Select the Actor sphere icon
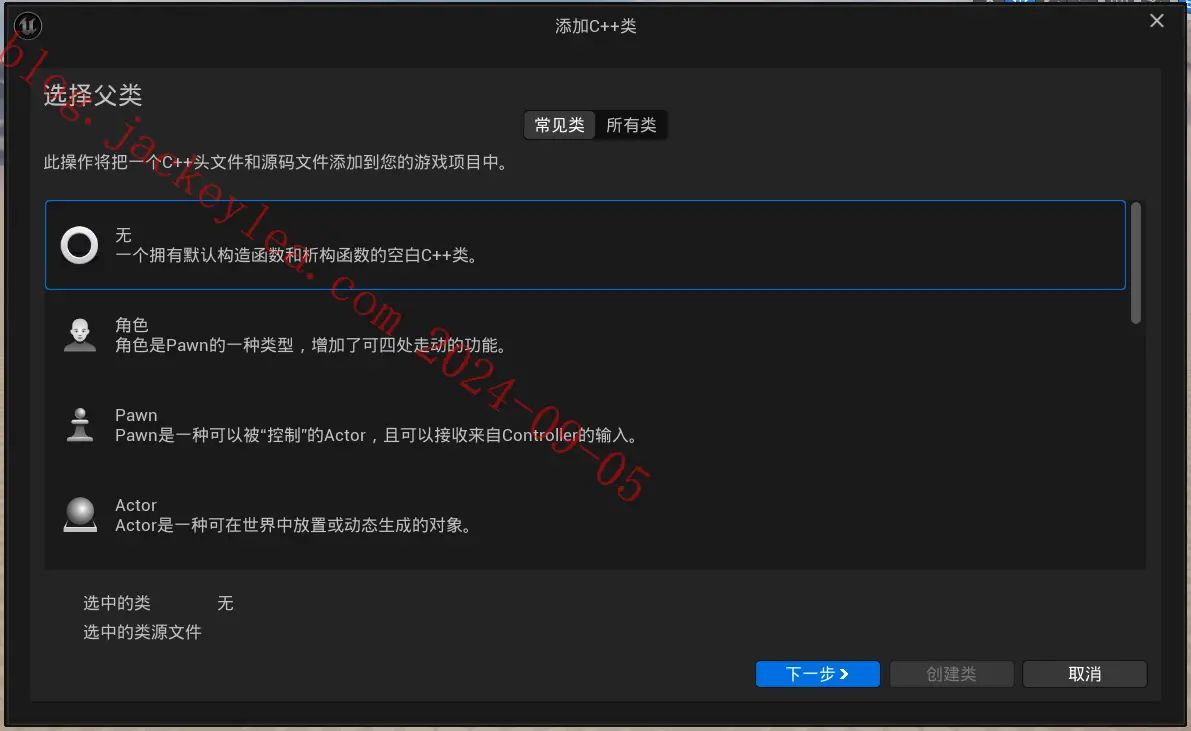 click(80, 514)
